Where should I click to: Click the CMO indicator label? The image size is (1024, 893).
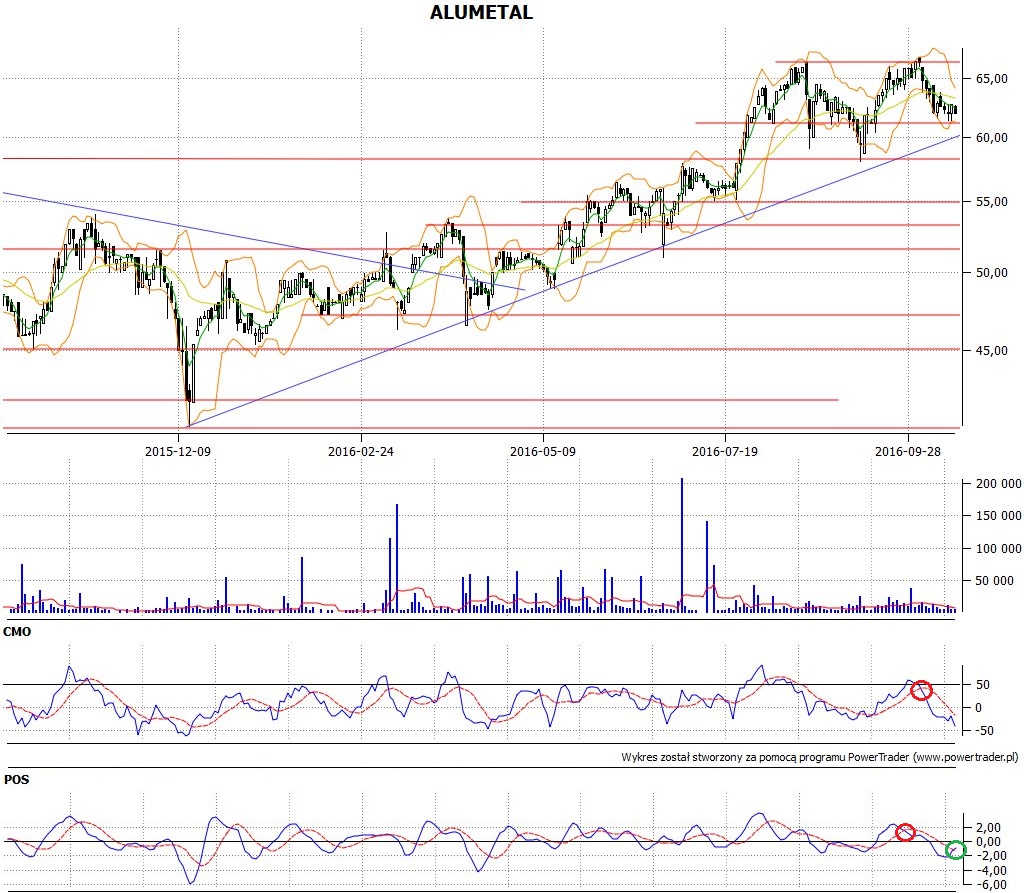pyautogui.click(x=17, y=632)
